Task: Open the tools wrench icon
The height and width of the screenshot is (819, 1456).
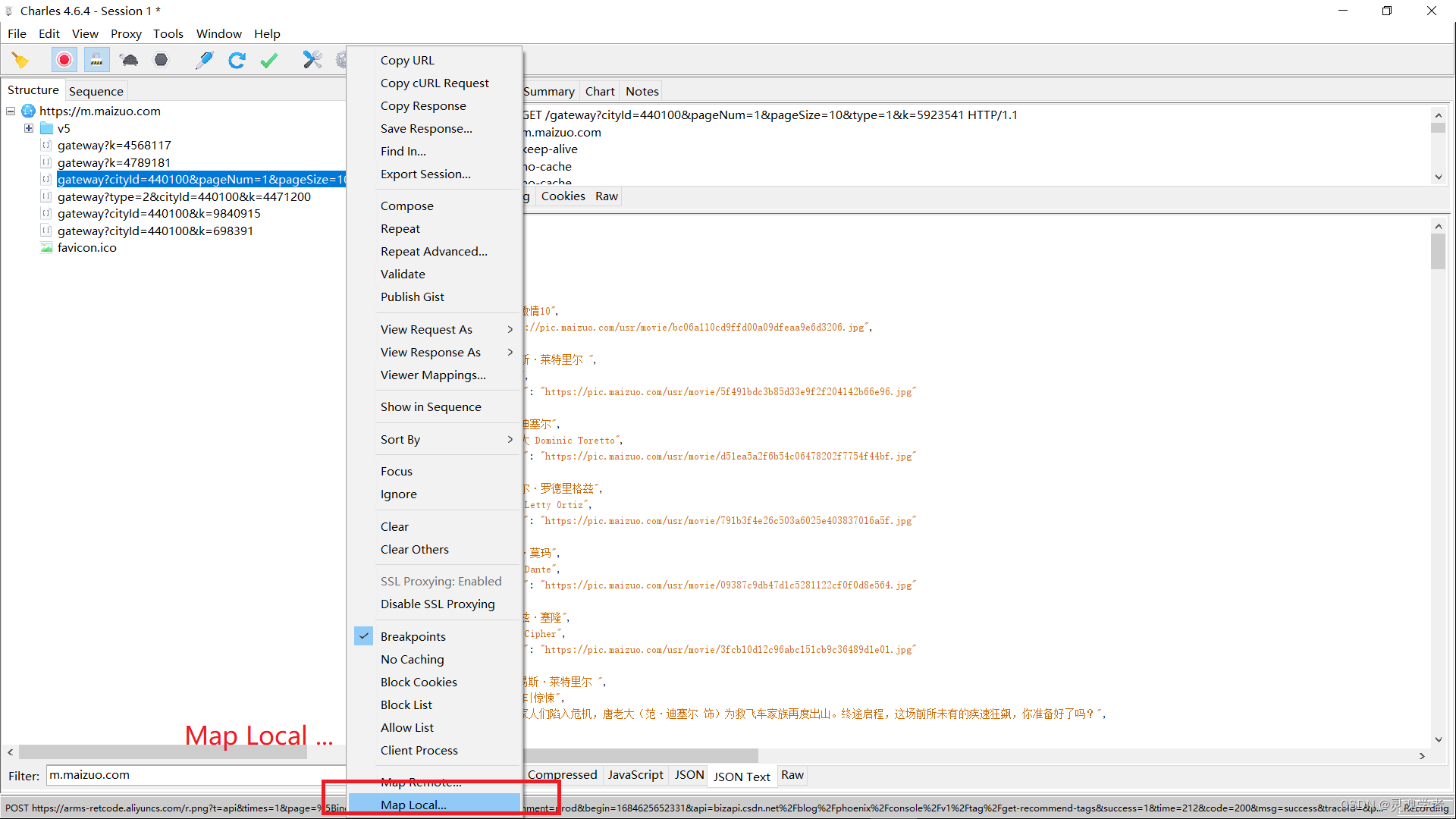Action: coord(312,60)
